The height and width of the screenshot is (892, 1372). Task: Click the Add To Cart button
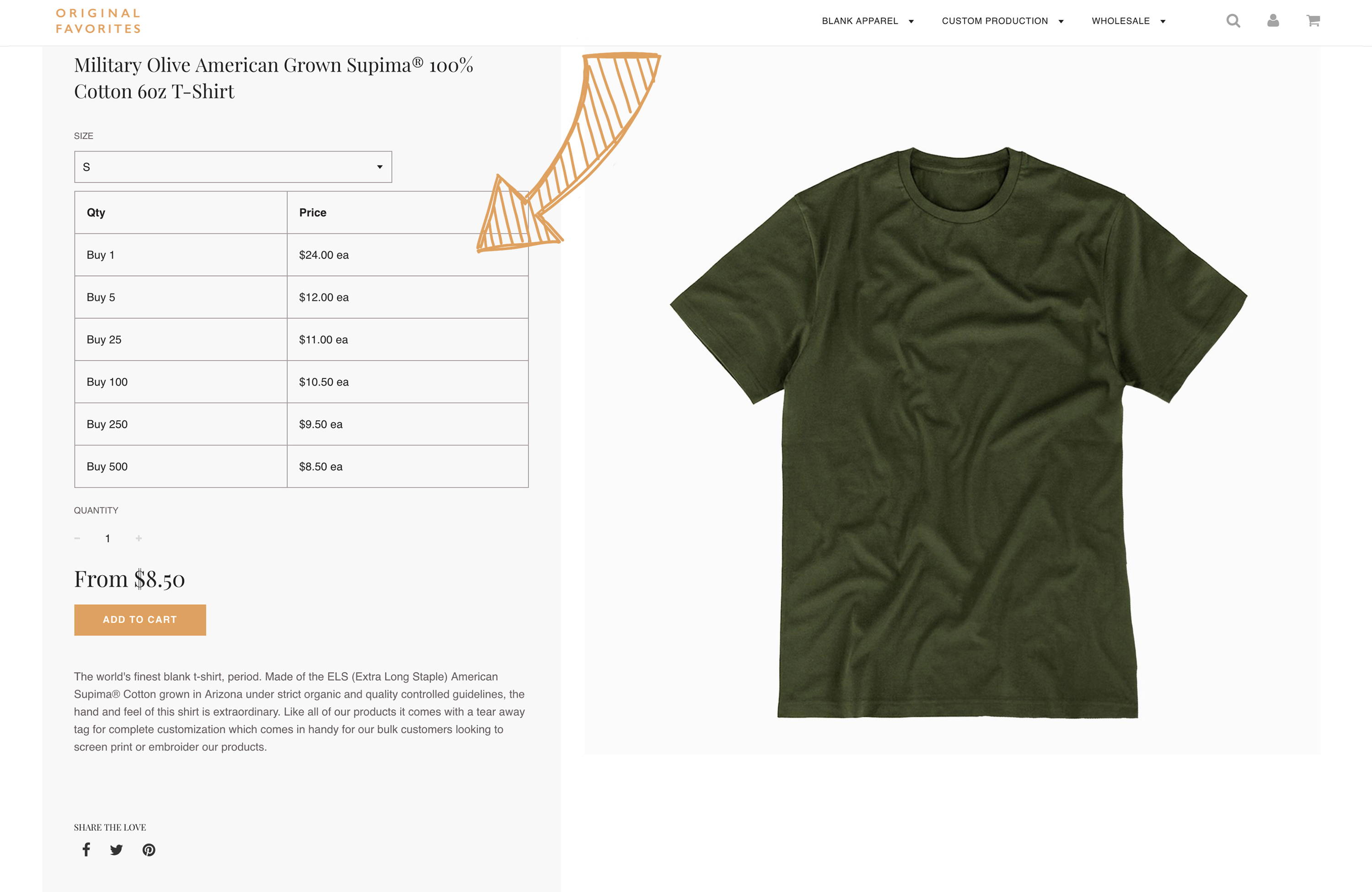pyautogui.click(x=140, y=620)
